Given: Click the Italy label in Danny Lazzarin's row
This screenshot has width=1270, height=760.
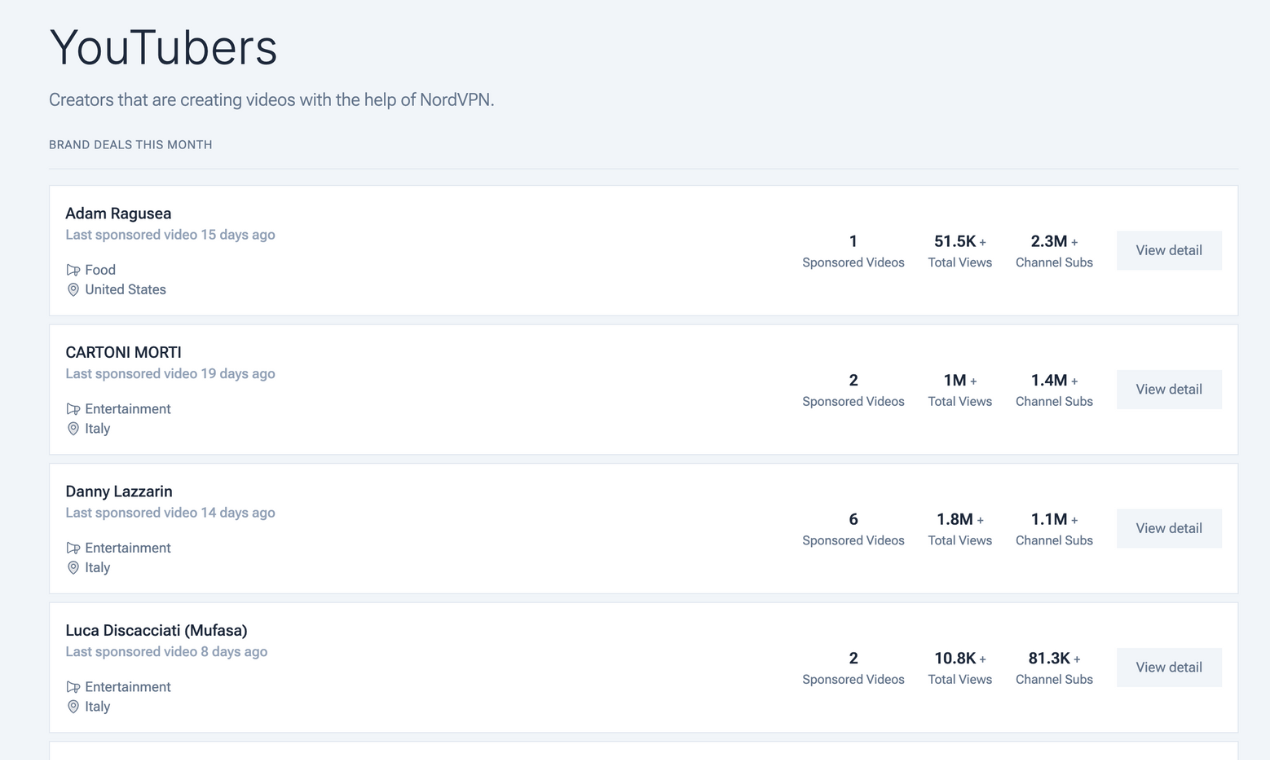Looking at the screenshot, I should tap(97, 568).
